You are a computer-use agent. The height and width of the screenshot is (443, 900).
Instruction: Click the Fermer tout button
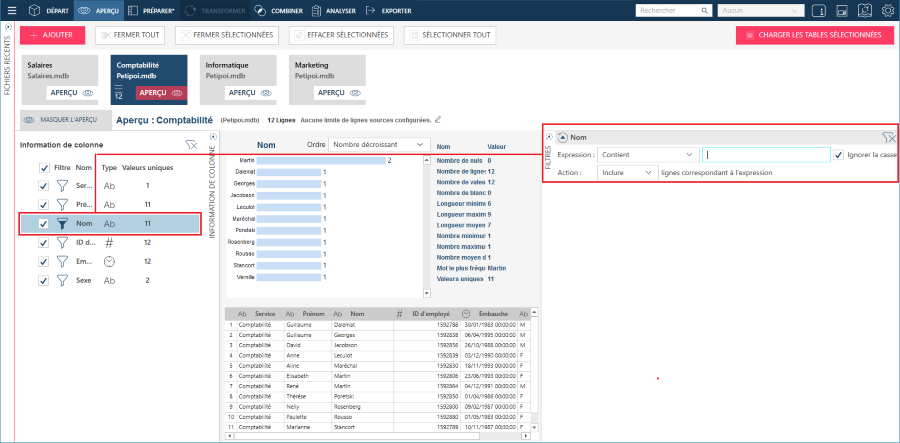[130, 34]
